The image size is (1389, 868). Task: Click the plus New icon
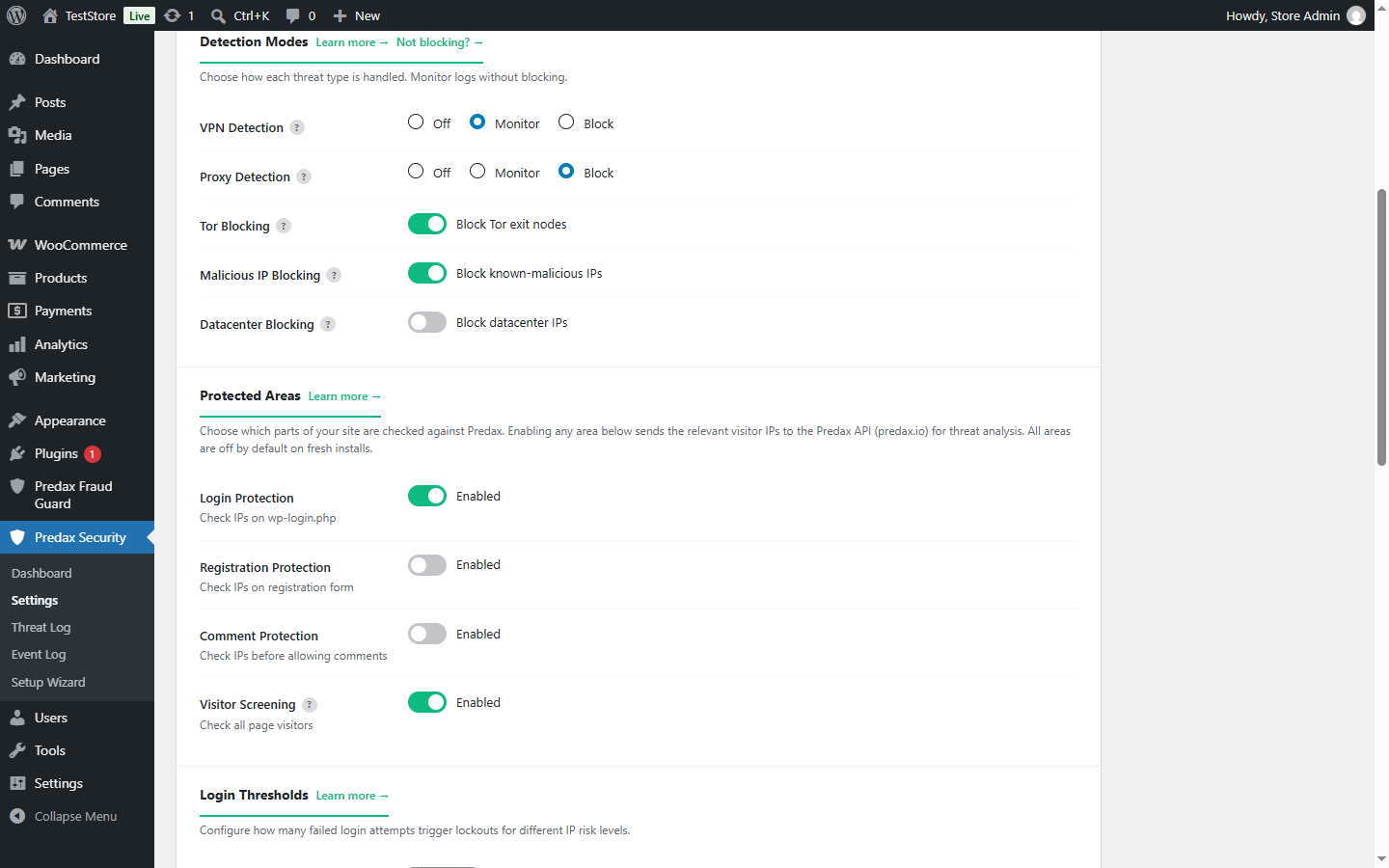[340, 15]
